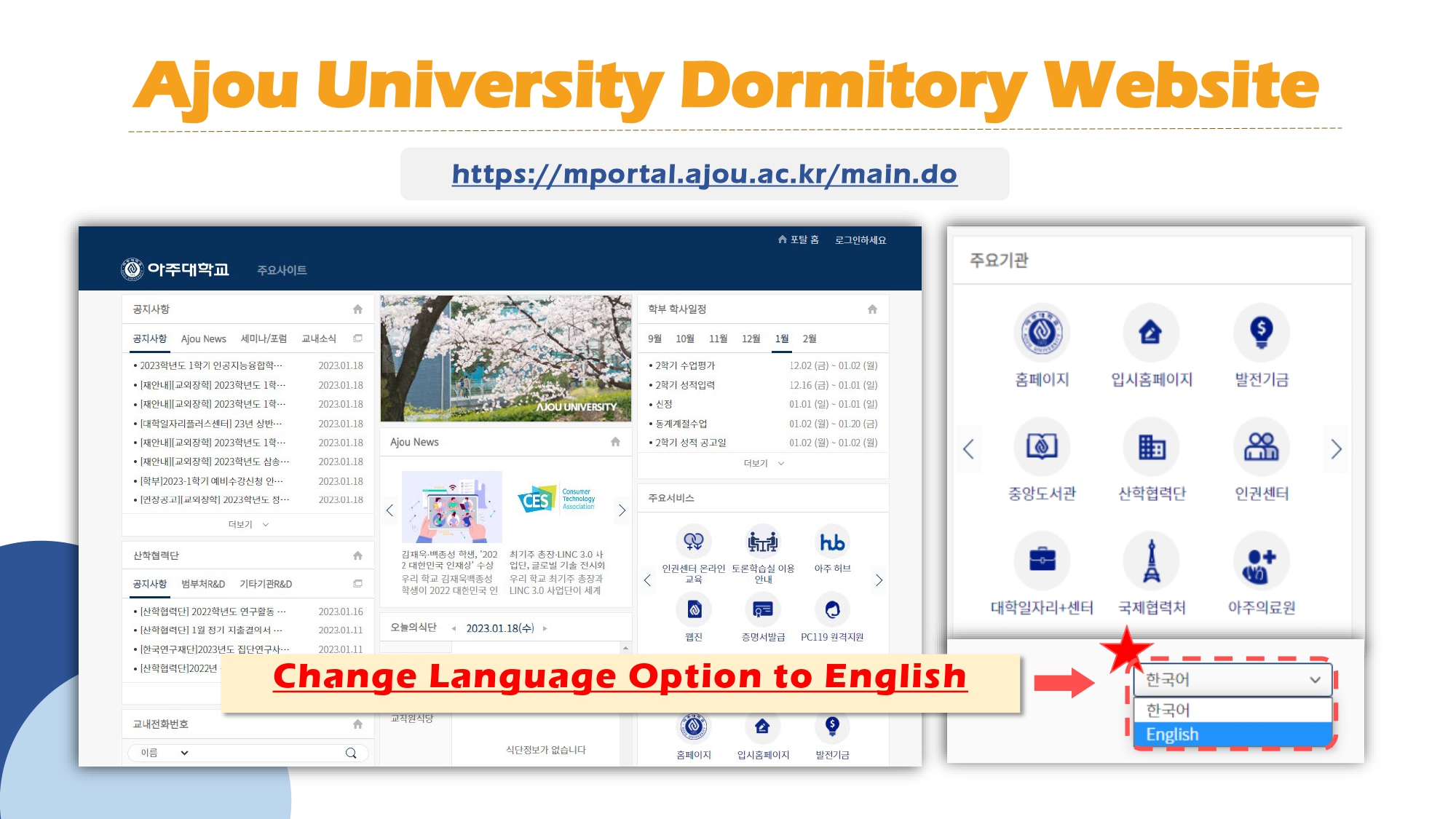This screenshot has width=1456, height=819.
Task: Expand 더보기 under the notice list
Action: tap(248, 524)
